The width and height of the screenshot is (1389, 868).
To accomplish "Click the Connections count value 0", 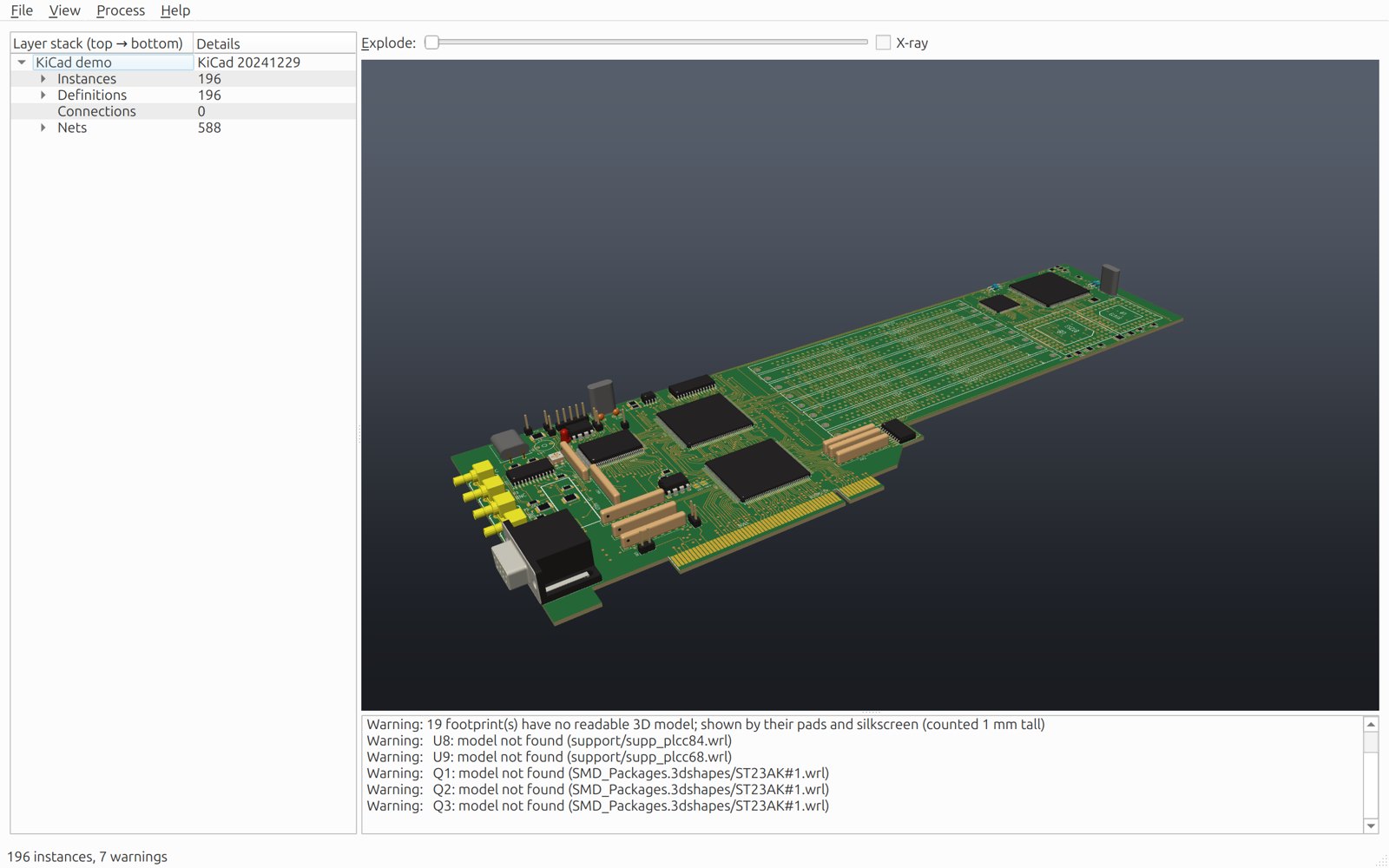I will coord(201,111).
